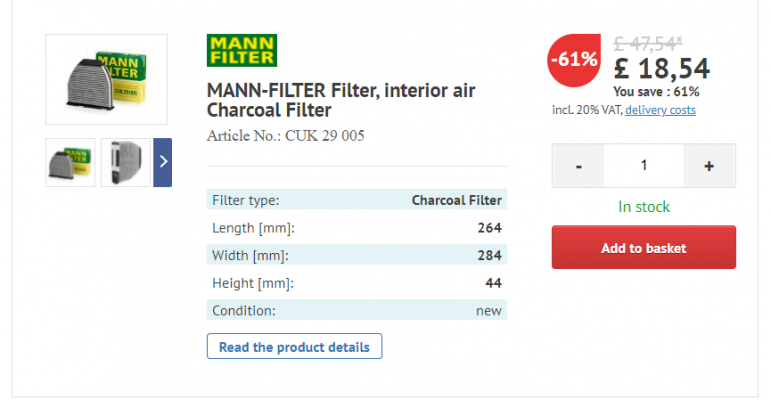Click the red -61% discount badge

pos(574,59)
